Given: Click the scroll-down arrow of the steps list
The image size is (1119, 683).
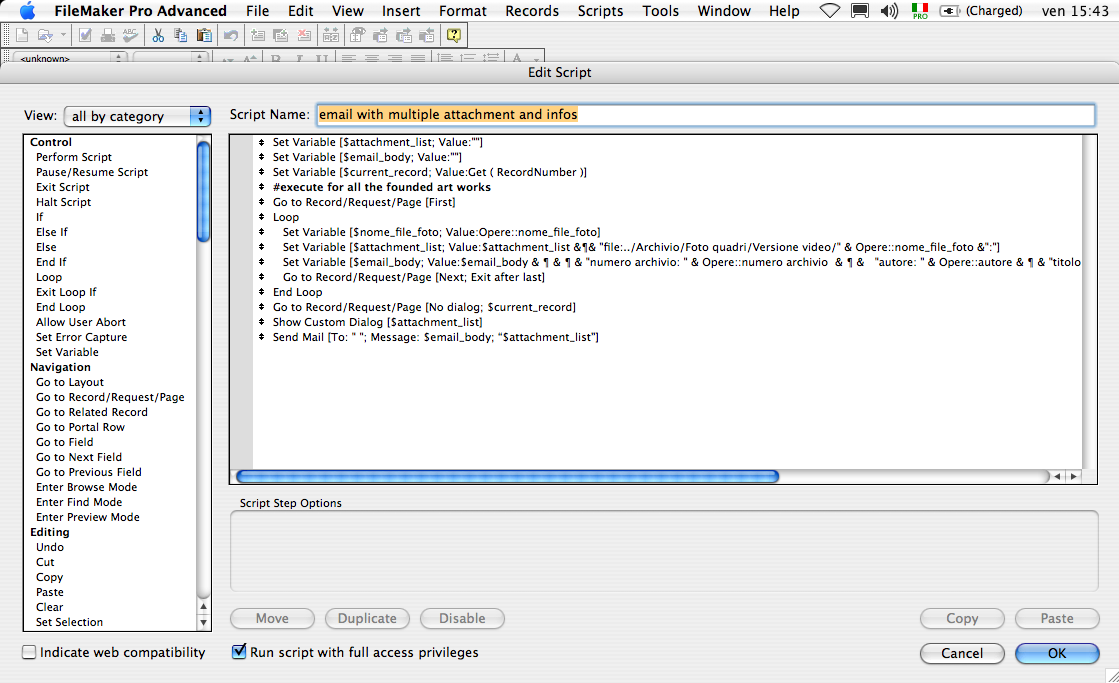Looking at the screenshot, I should point(203,622).
